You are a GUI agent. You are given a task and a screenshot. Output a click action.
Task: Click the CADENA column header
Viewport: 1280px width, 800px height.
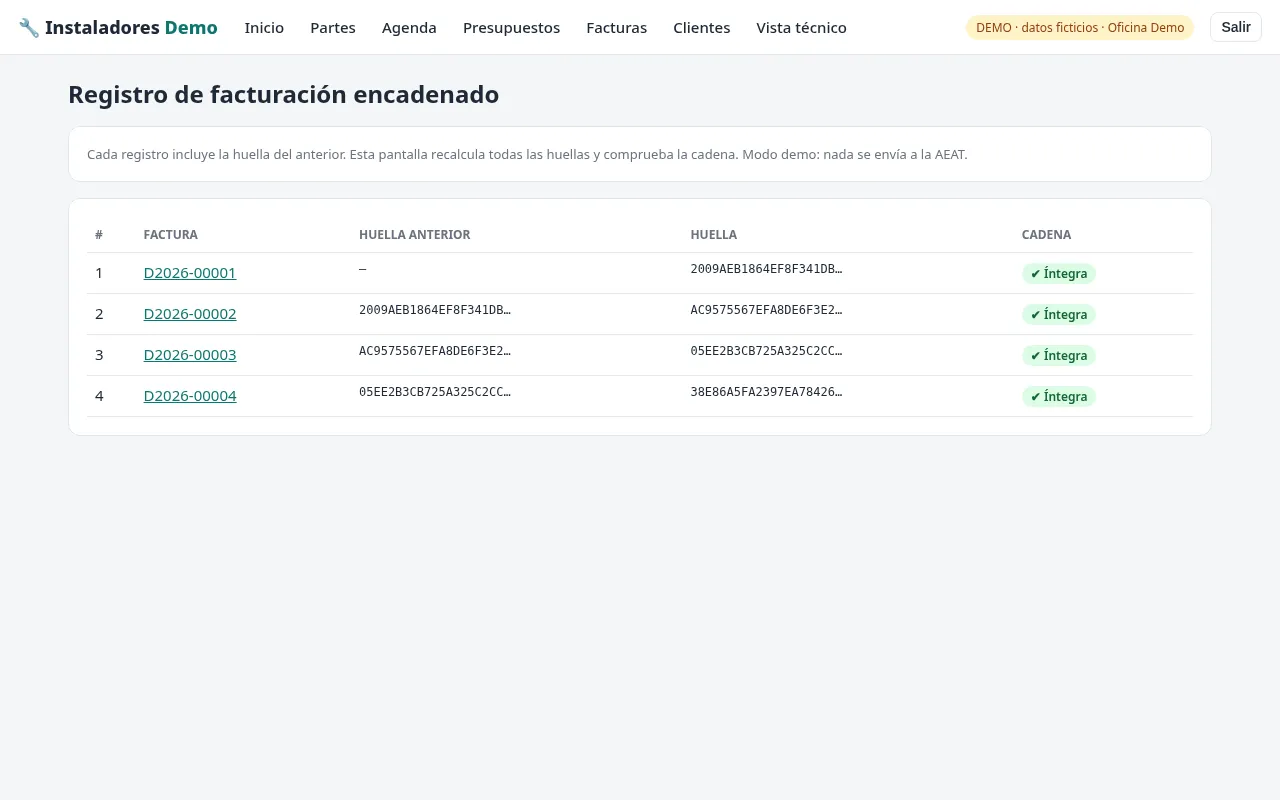pos(1046,235)
